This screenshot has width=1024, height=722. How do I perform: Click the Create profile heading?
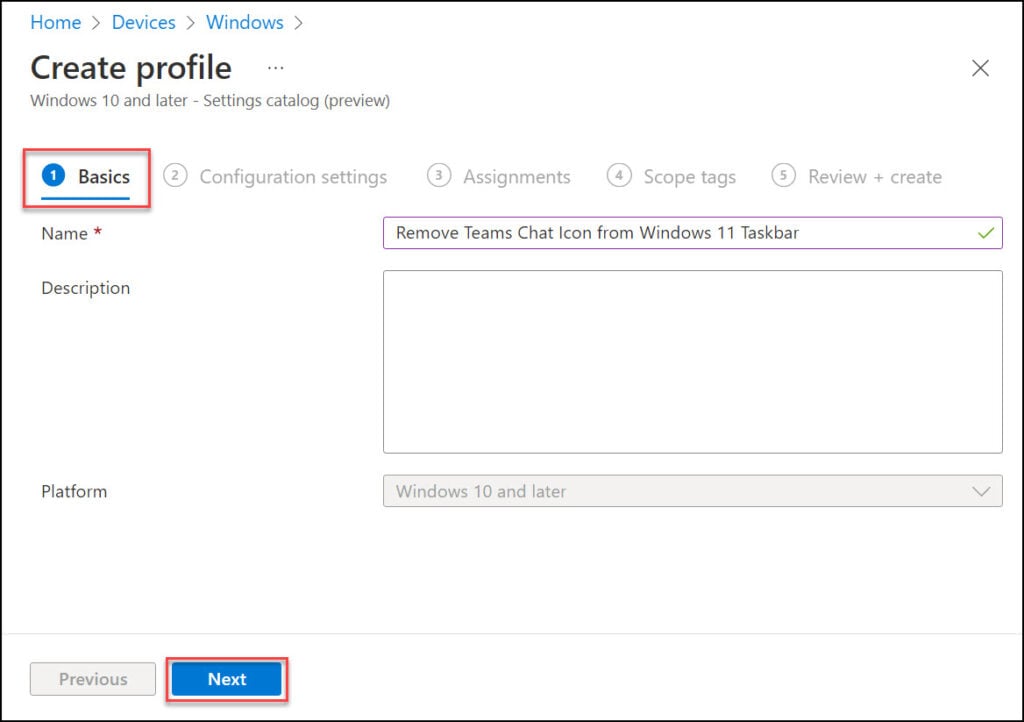pos(131,68)
